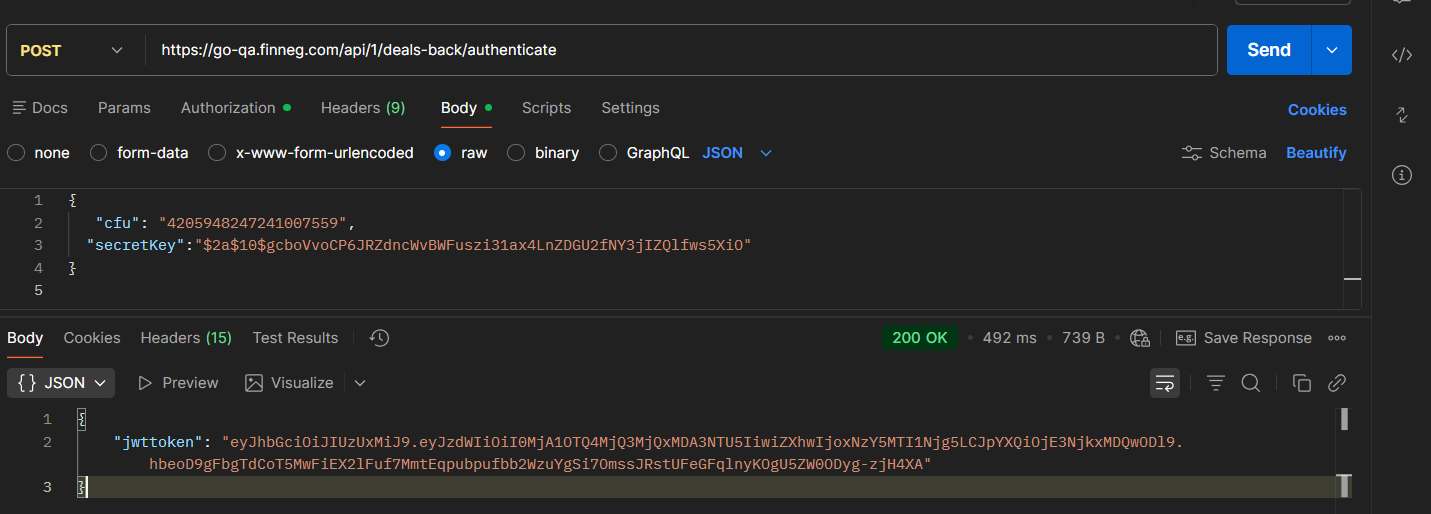Open the Send button arrow dropdown
Screen dimensions: 1431x514
pyautogui.click(x=1331, y=50)
